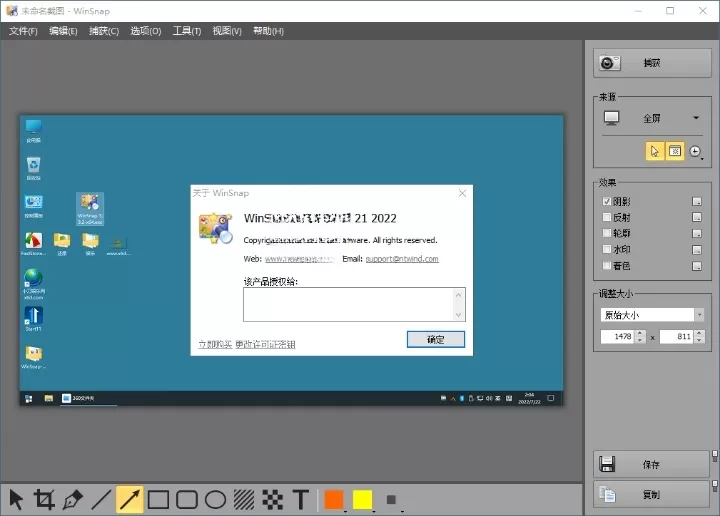720x516 pixels.
Task: Toggle clear window background option
Action: (675, 151)
